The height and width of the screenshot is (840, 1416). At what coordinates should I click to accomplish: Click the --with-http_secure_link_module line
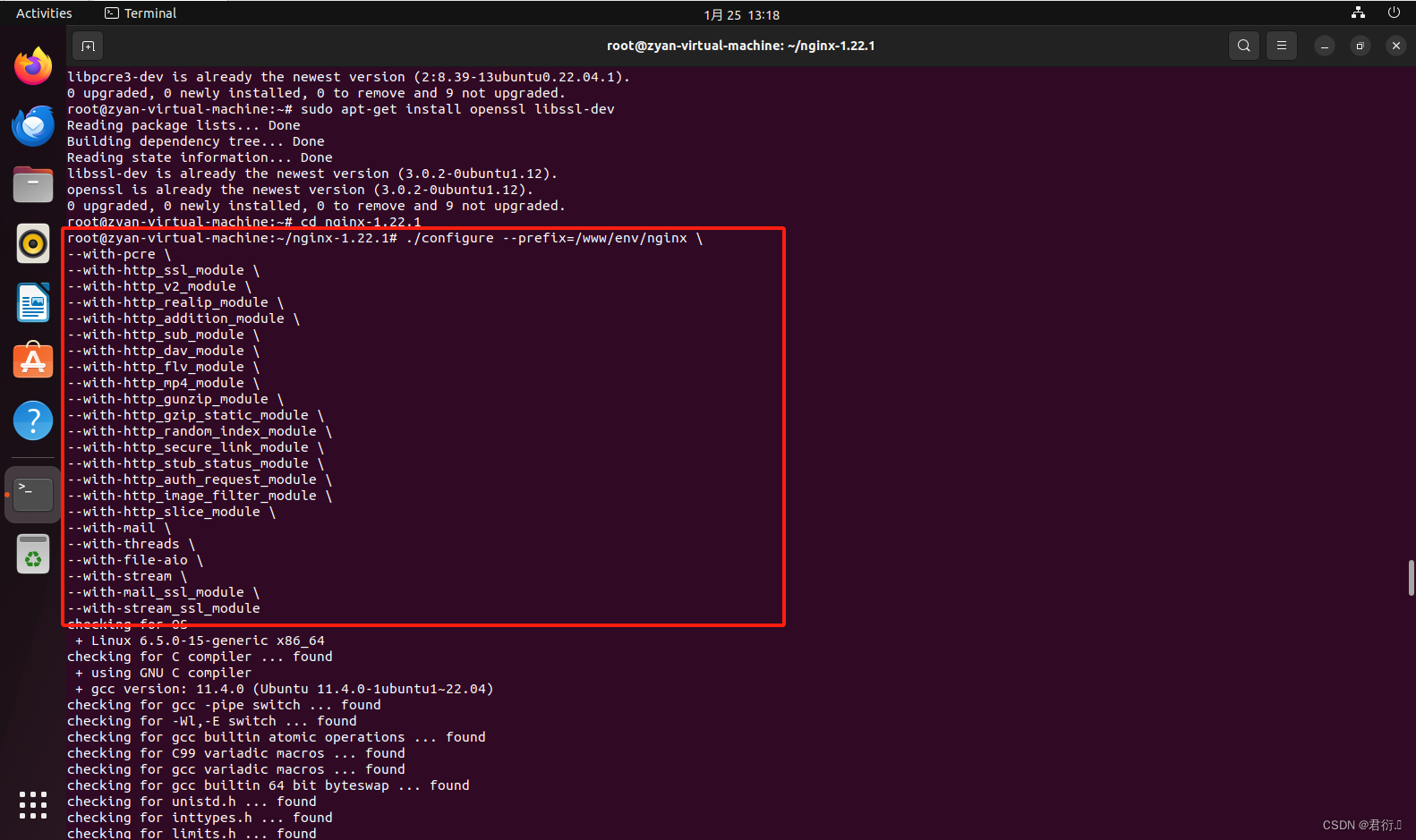(195, 447)
